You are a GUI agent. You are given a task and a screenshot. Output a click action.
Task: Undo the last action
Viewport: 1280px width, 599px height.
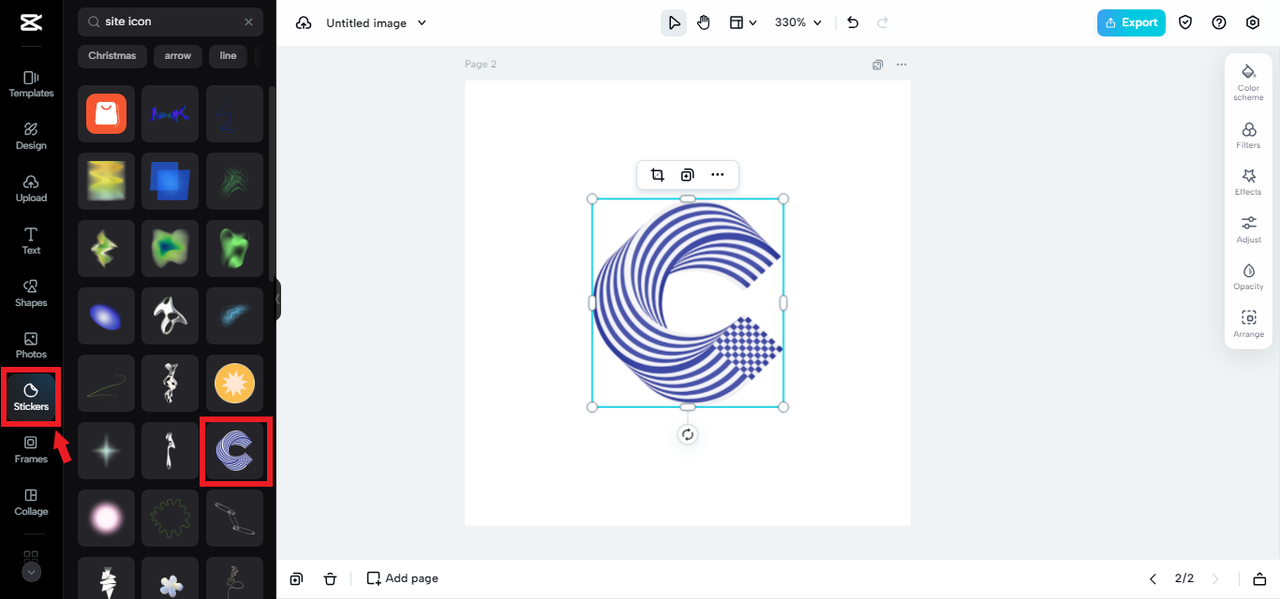(853, 23)
